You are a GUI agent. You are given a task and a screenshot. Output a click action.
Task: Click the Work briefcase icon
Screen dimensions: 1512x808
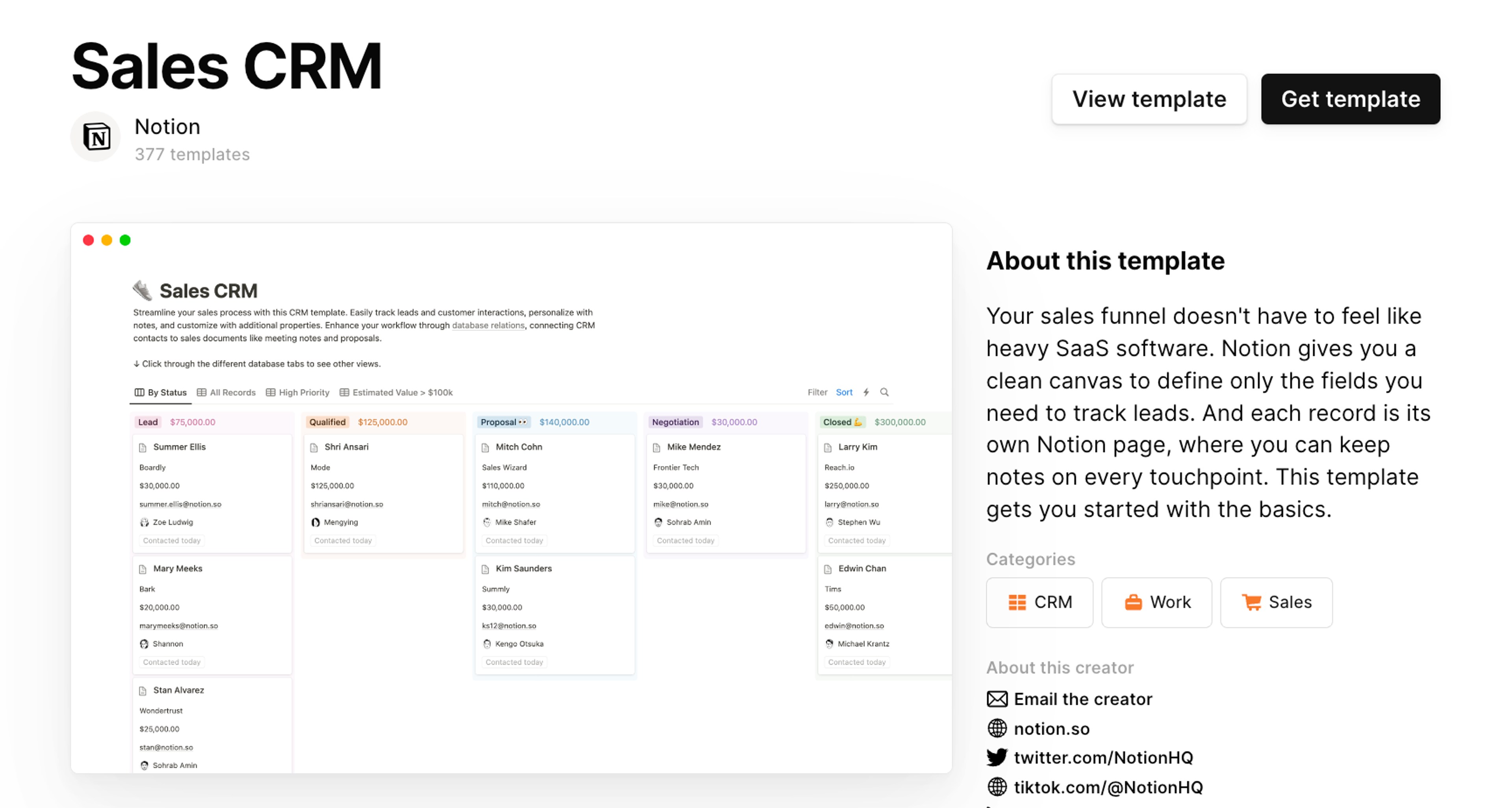tap(1133, 602)
